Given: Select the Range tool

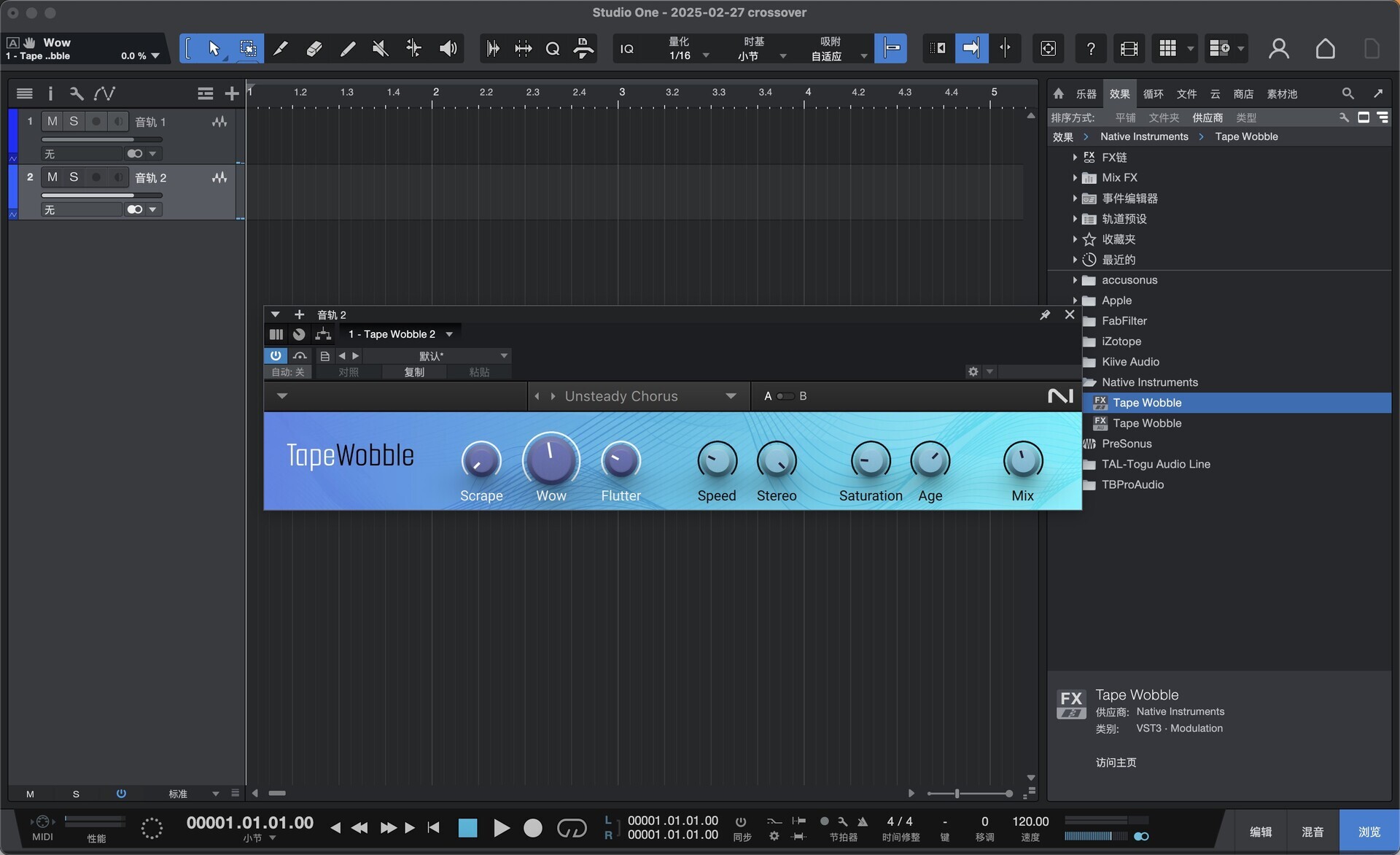Looking at the screenshot, I should (x=248, y=49).
